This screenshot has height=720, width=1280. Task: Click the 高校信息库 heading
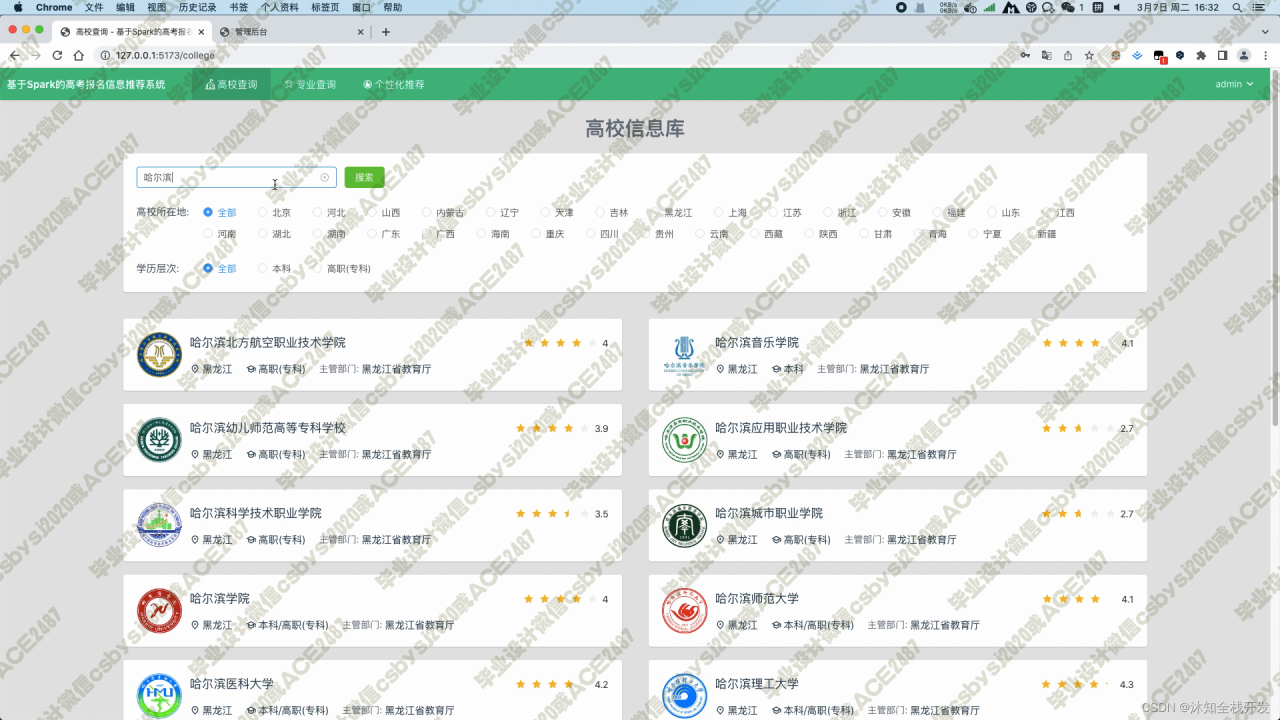coord(635,129)
